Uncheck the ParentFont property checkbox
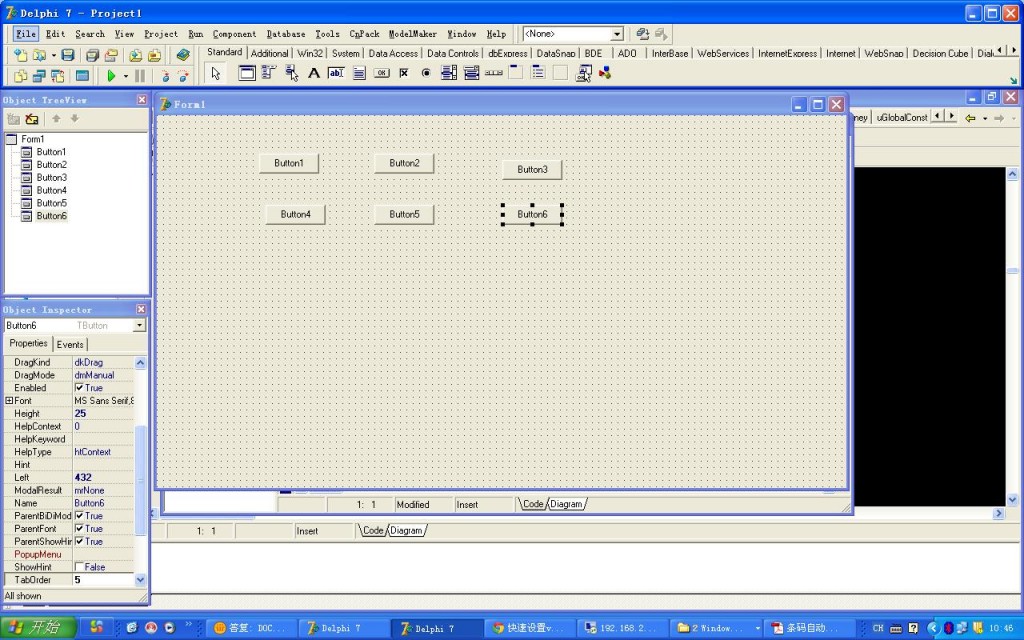Screen dimensions: 1024x640 pyautogui.click(x=80, y=529)
